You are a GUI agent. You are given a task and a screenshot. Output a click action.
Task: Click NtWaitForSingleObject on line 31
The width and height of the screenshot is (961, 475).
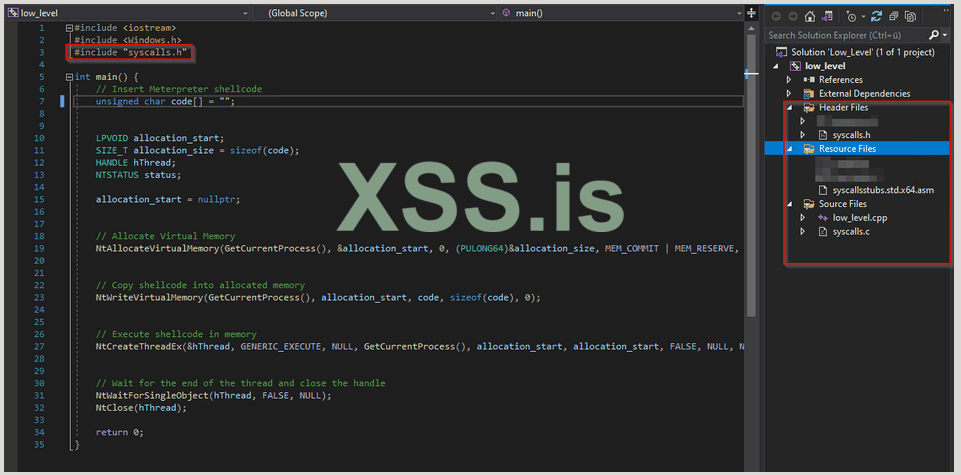pyautogui.click(x=152, y=395)
